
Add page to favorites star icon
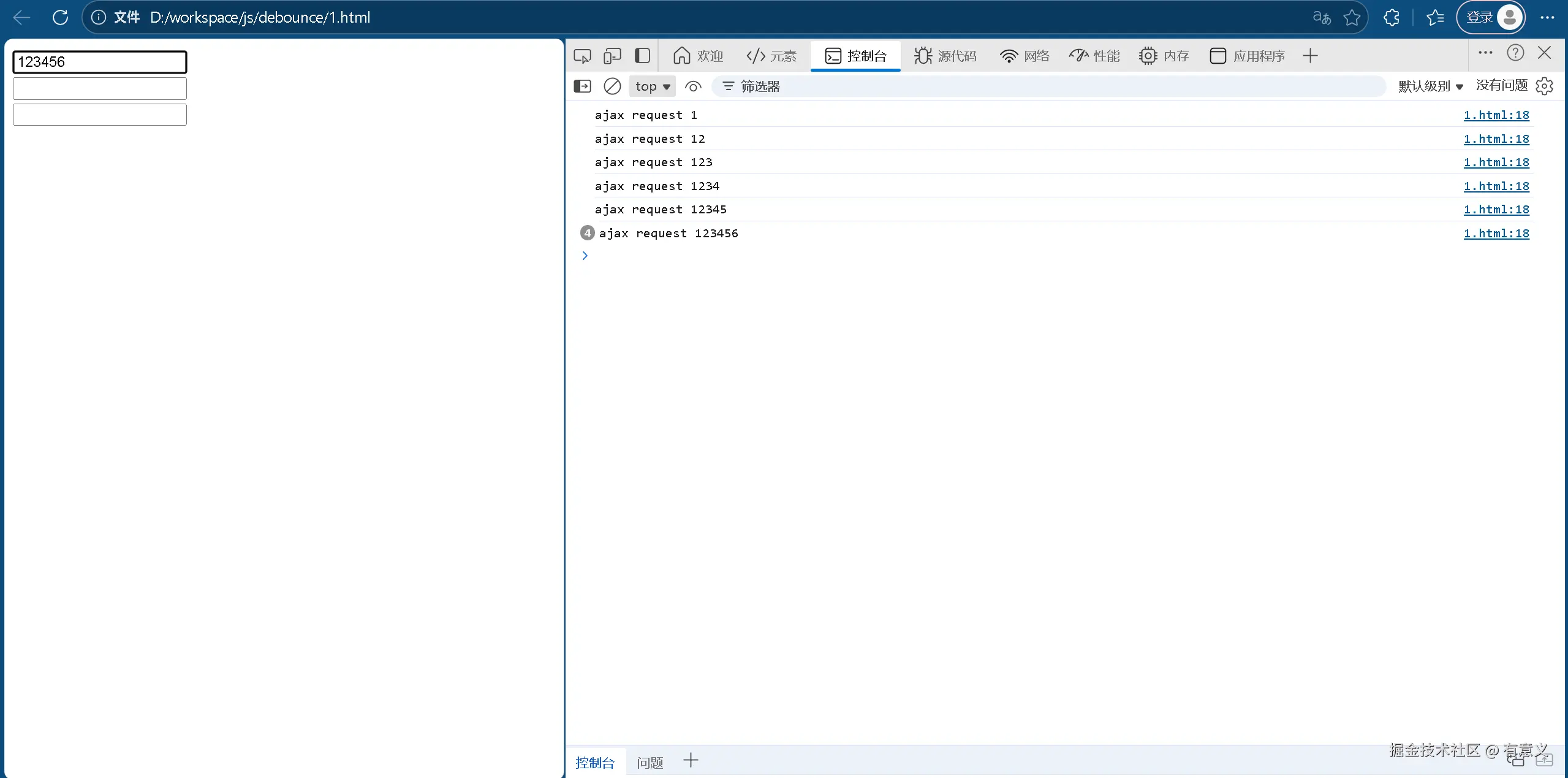1352,18
